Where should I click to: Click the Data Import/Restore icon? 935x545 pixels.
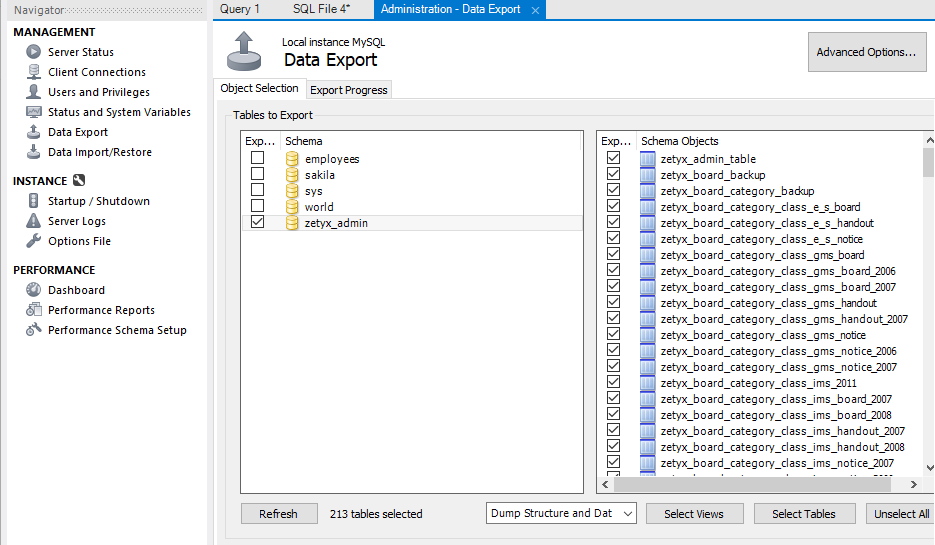(x=33, y=151)
